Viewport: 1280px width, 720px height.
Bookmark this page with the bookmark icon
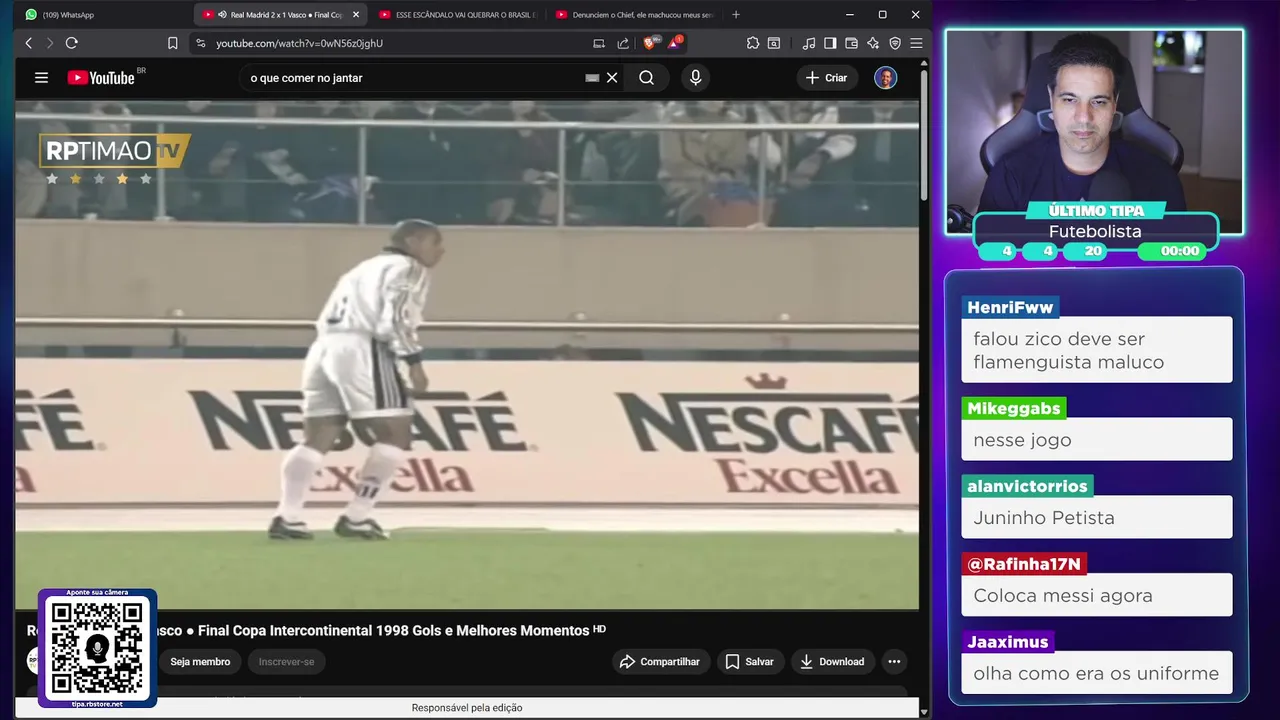(x=173, y=43)
